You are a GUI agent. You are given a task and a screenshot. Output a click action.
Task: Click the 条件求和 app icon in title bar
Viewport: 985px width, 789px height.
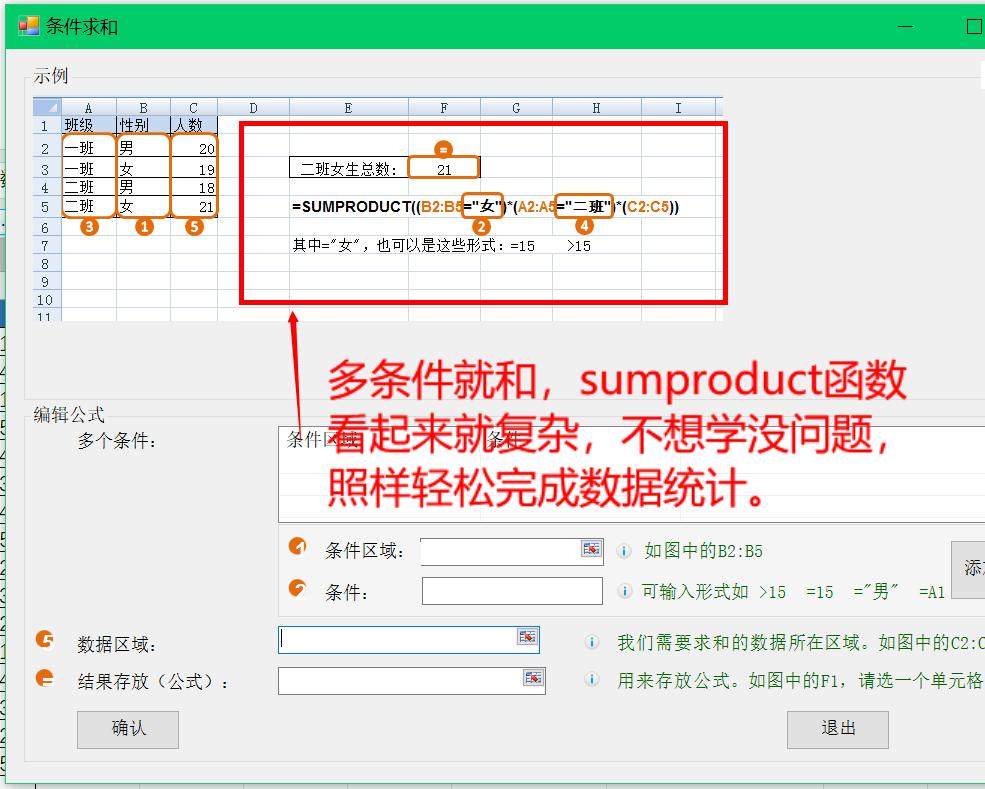tap(29, 26)
